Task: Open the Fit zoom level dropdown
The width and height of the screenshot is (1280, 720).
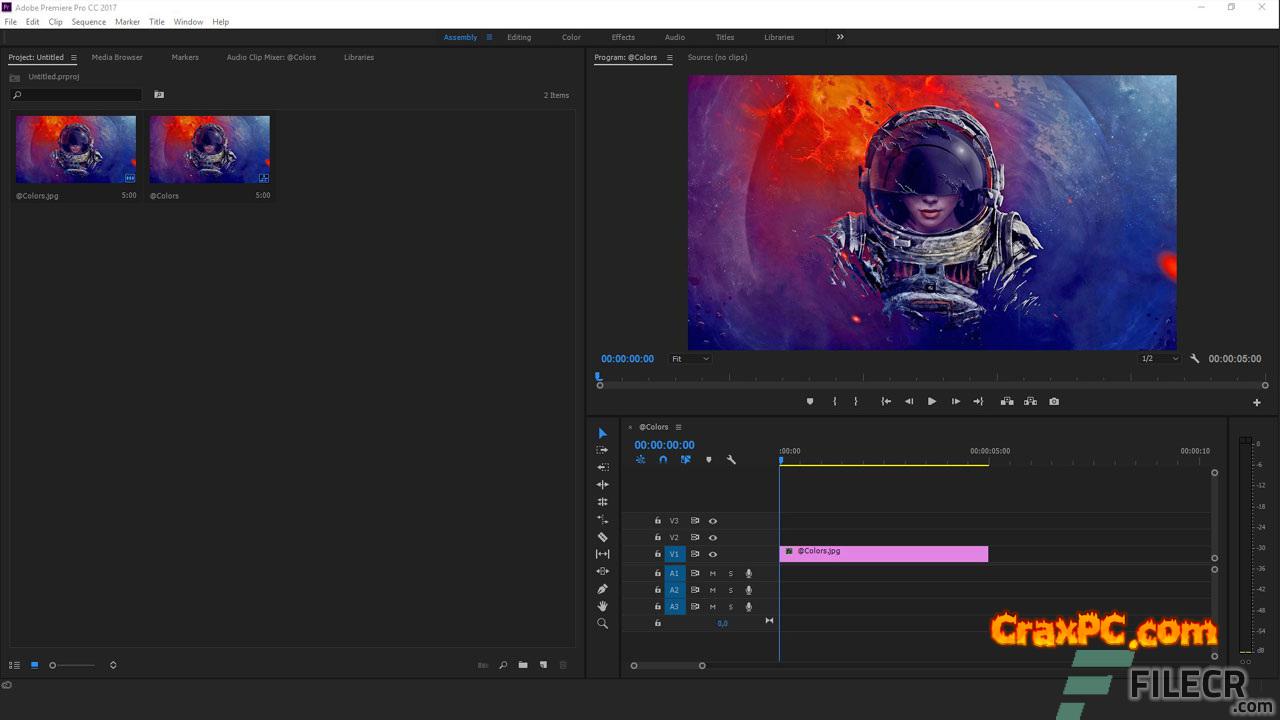Action: click(690, 359)
